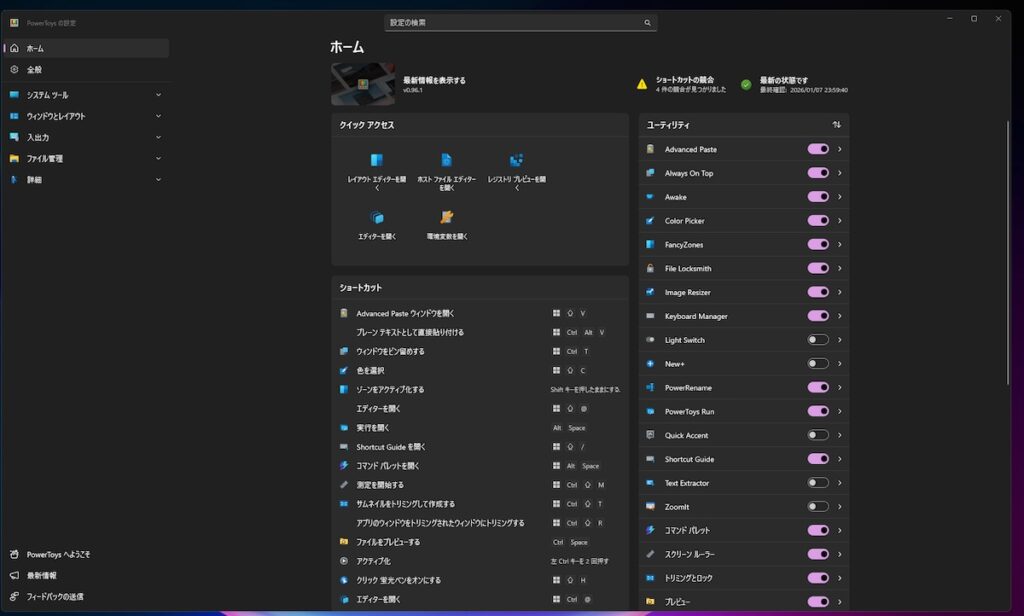Click フィードバックの送信 link

point(54,597)
